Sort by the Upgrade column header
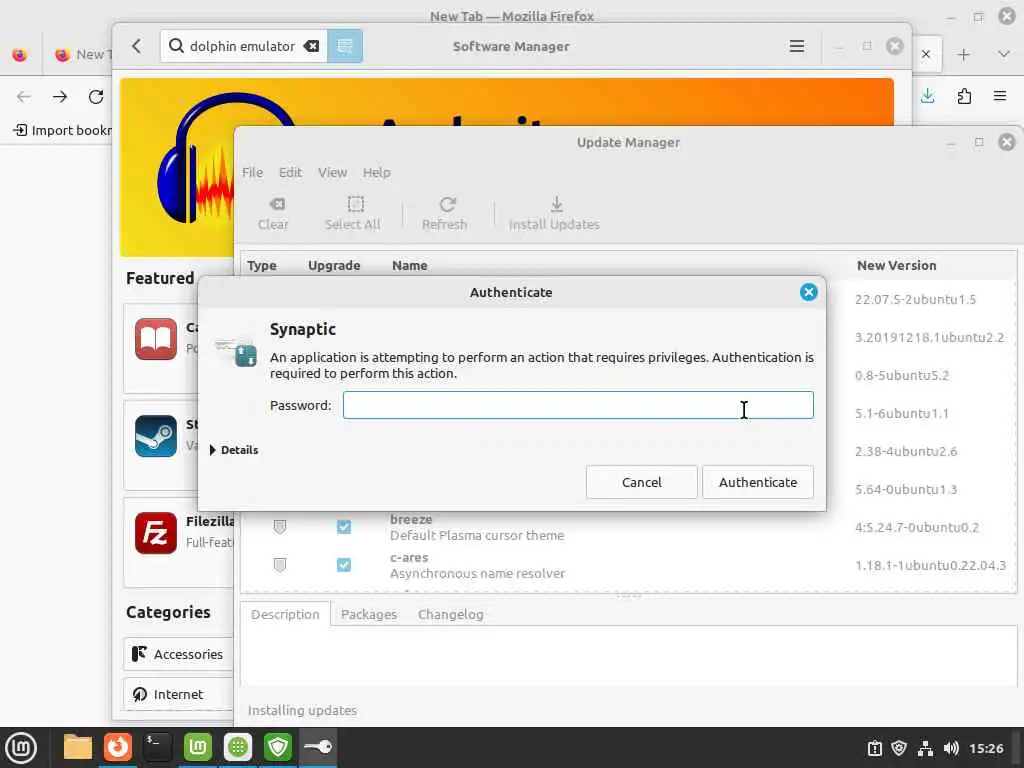This screenshot has width=1024, height=768. click(x=334, y=265)
